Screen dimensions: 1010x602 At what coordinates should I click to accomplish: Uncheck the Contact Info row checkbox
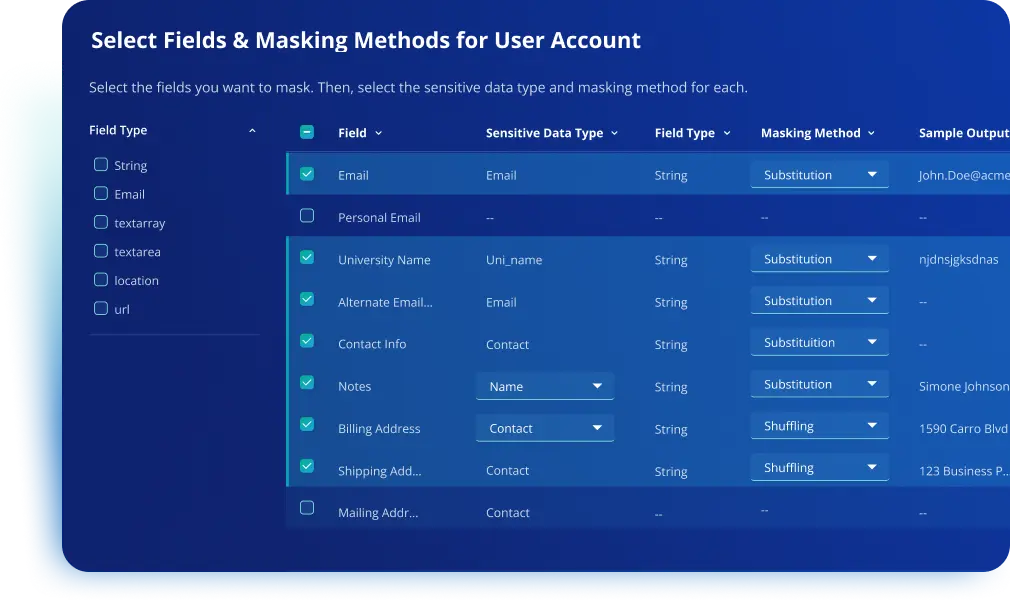click(x=307, y=341)
